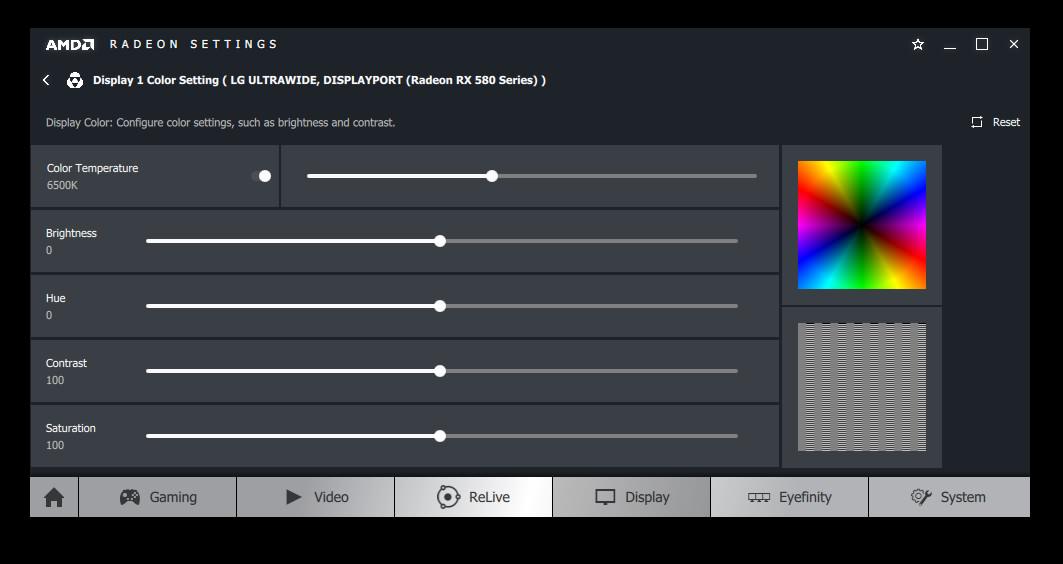Click the Display 1 Color Setting title
Screen dimensions: 1063x564
[319, 80]
